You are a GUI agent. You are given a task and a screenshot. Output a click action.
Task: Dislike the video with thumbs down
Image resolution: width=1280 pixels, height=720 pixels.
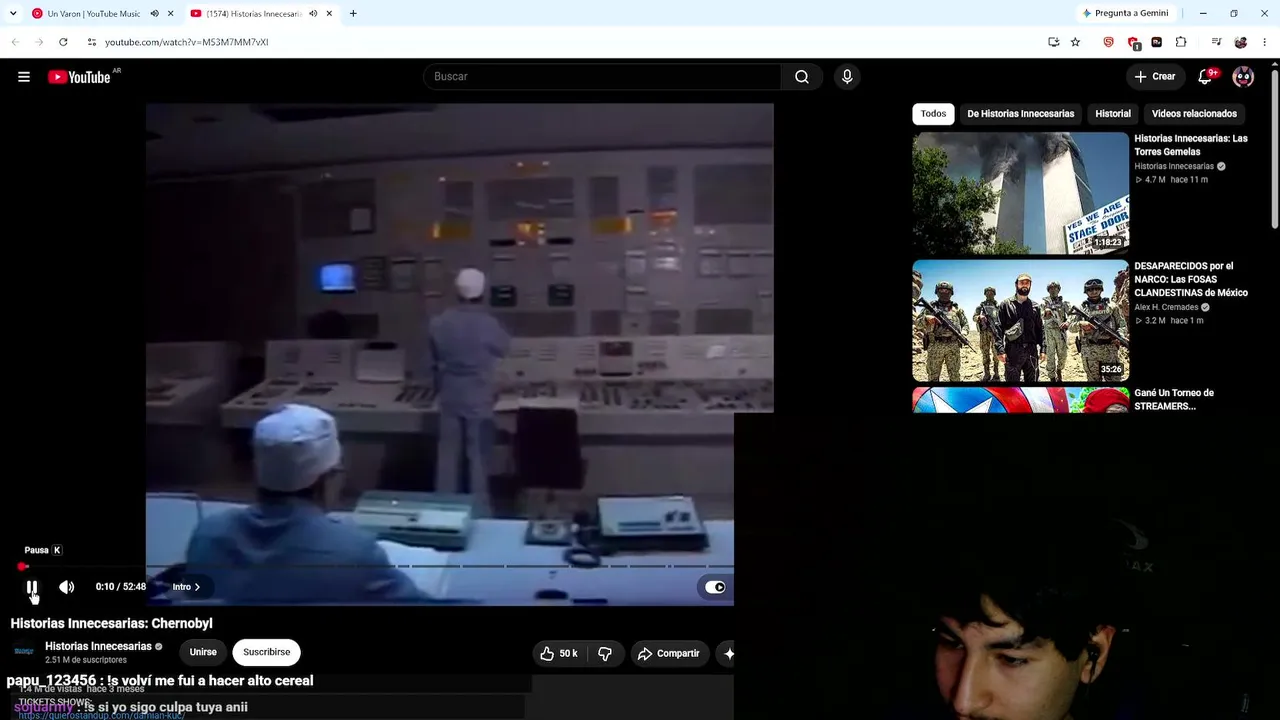tap(605, 653)
